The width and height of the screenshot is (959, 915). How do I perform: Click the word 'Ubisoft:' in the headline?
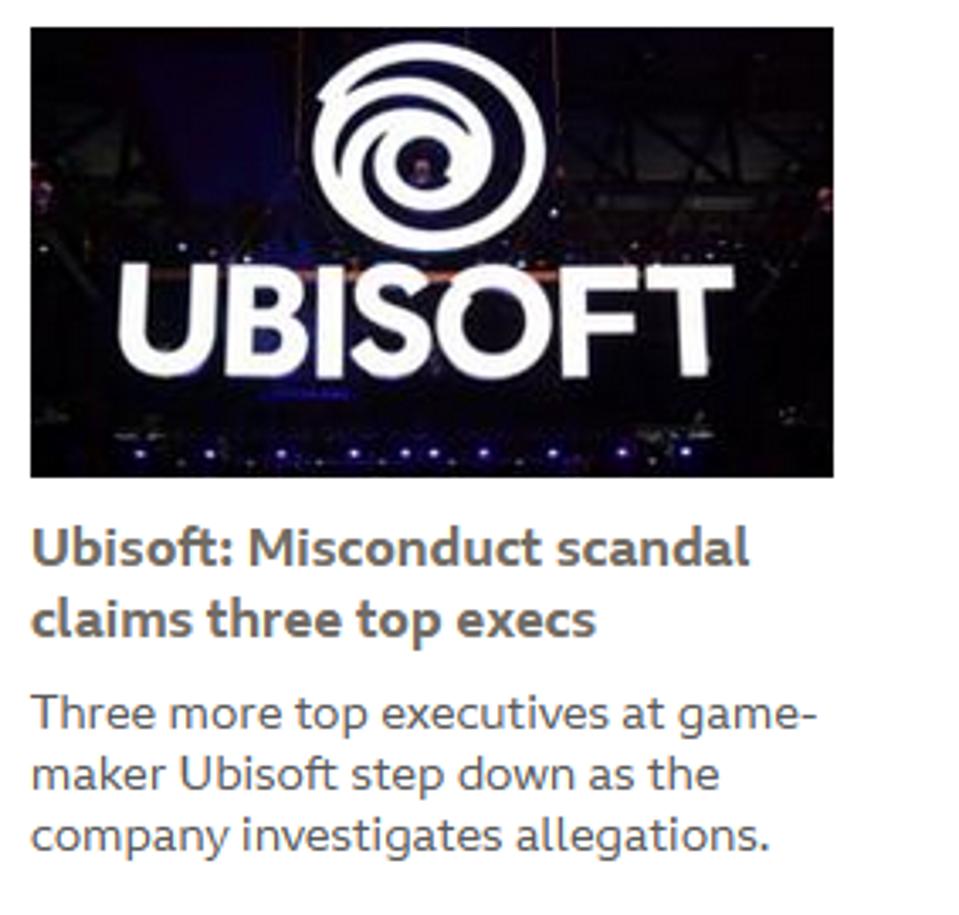click(132, 549)
